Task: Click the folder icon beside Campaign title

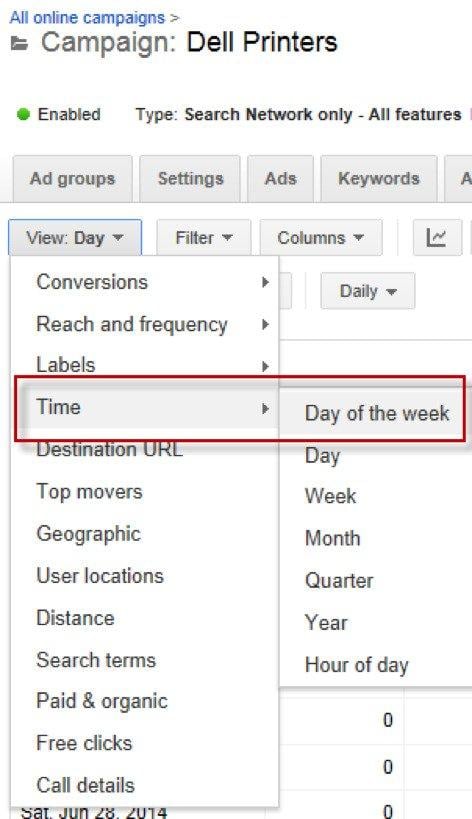Action: point(19,44)
